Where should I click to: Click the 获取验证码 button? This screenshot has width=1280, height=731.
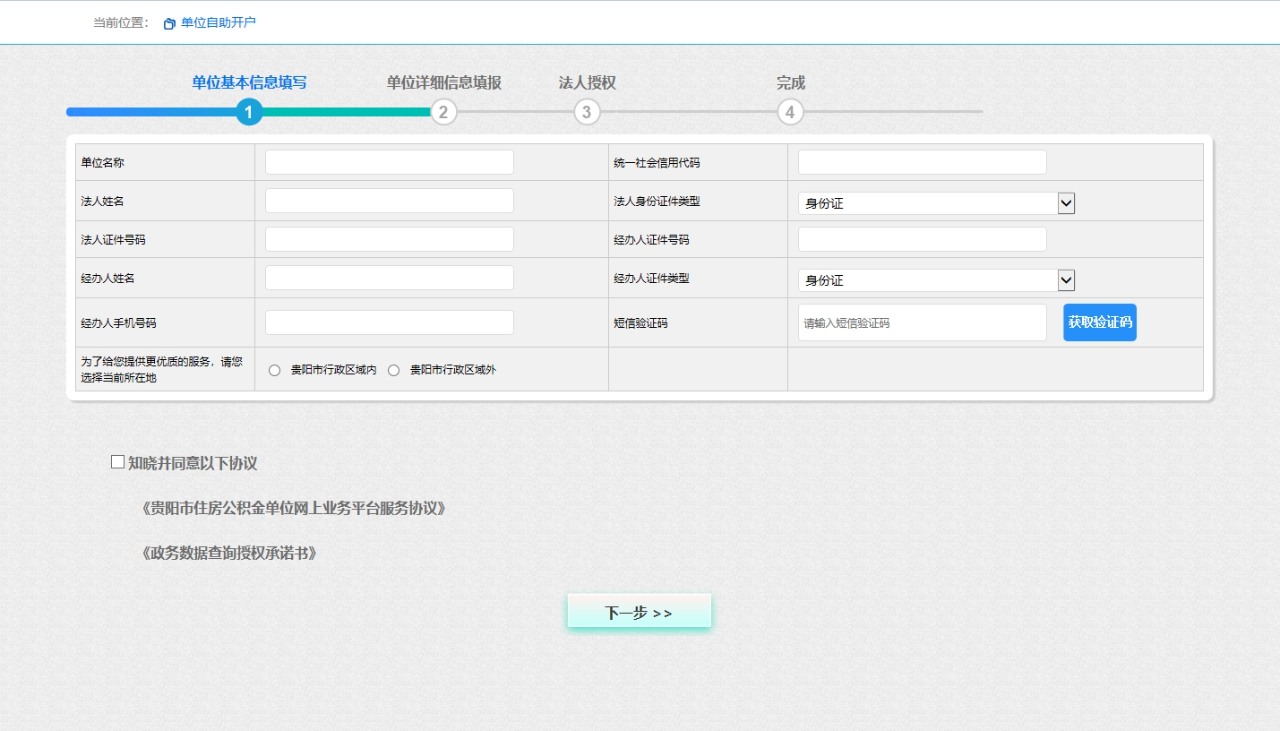click(1100, 322)
